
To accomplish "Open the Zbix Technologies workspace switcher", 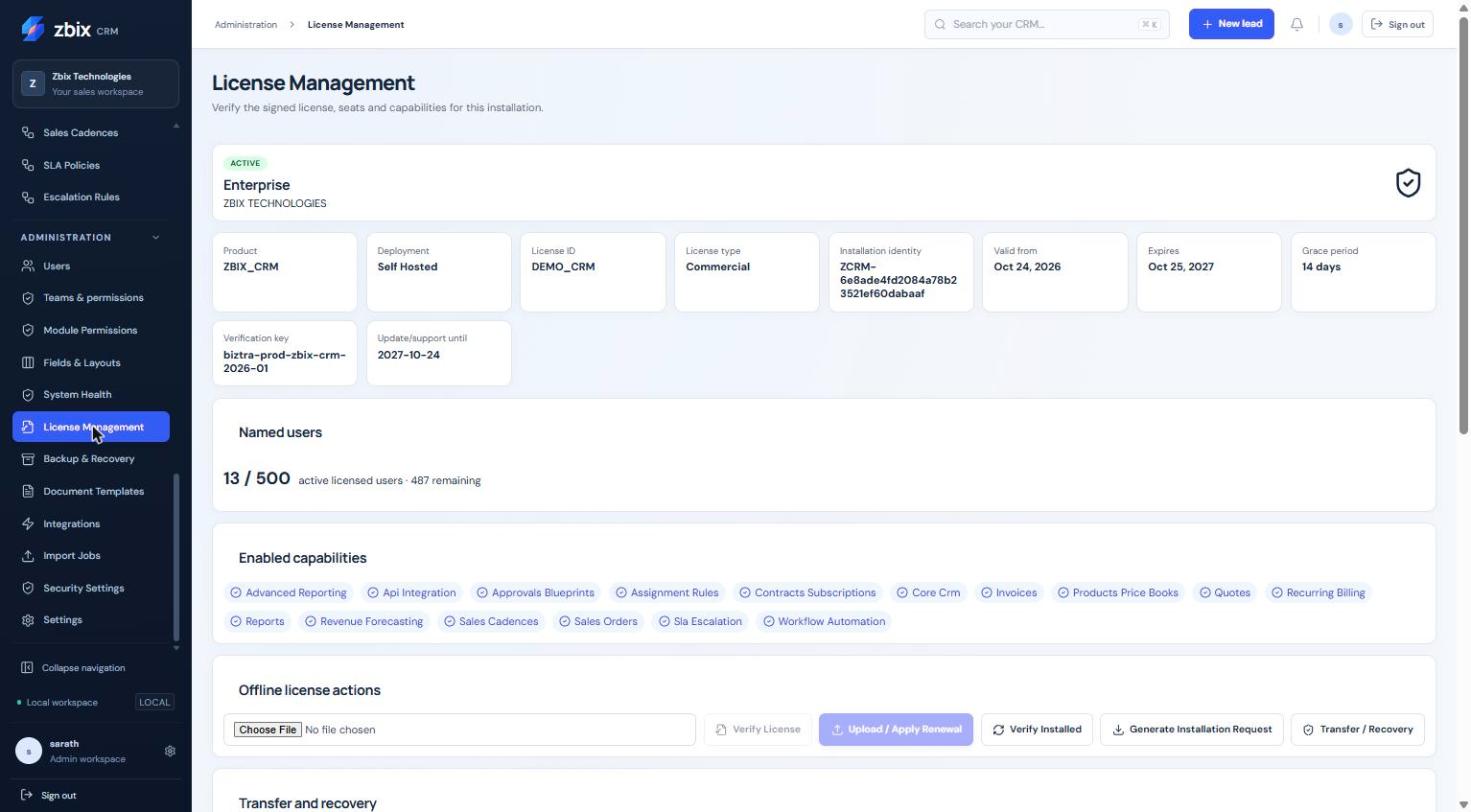I will coord(96,84).
